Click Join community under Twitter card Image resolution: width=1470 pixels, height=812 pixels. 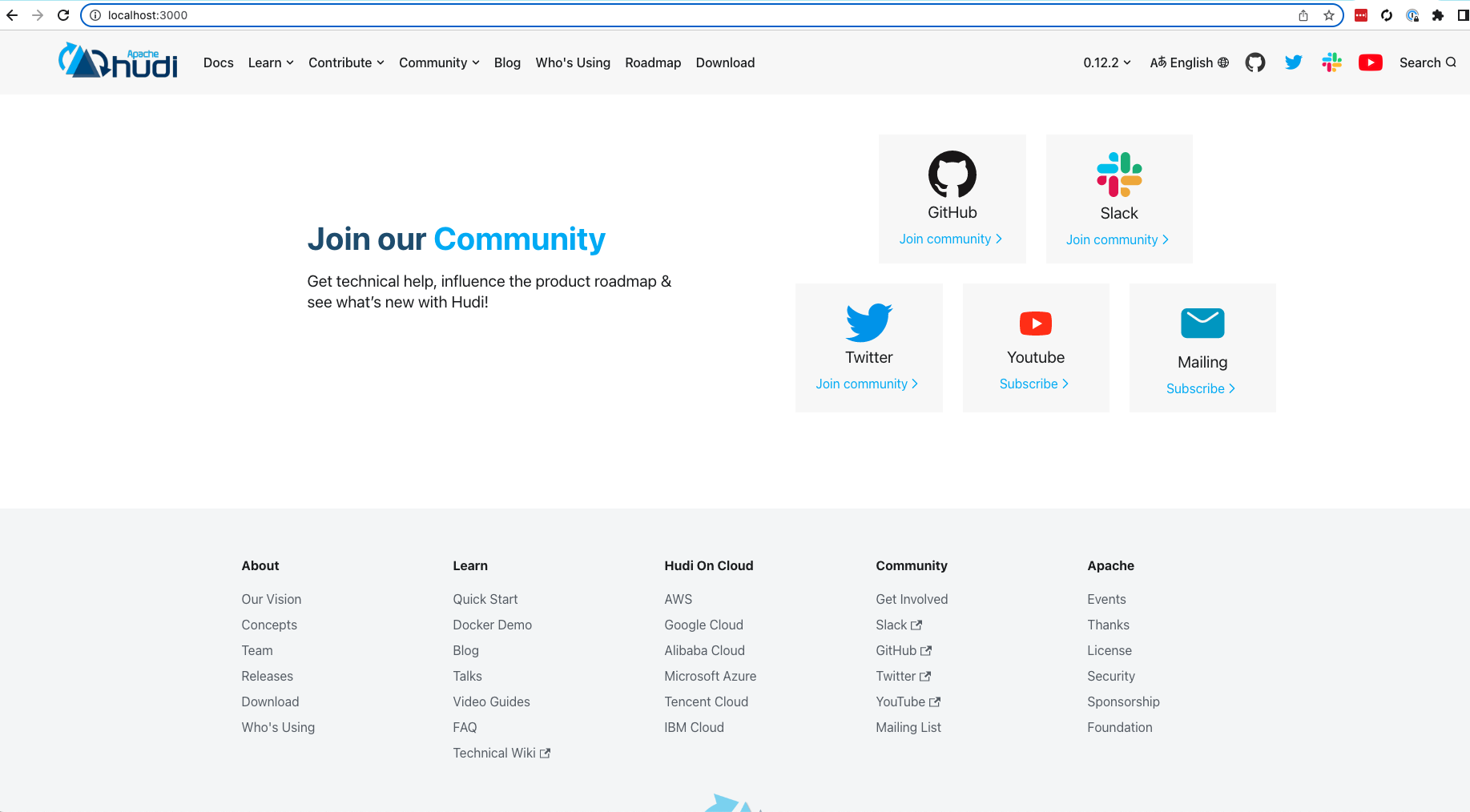[x=868, y=384]
